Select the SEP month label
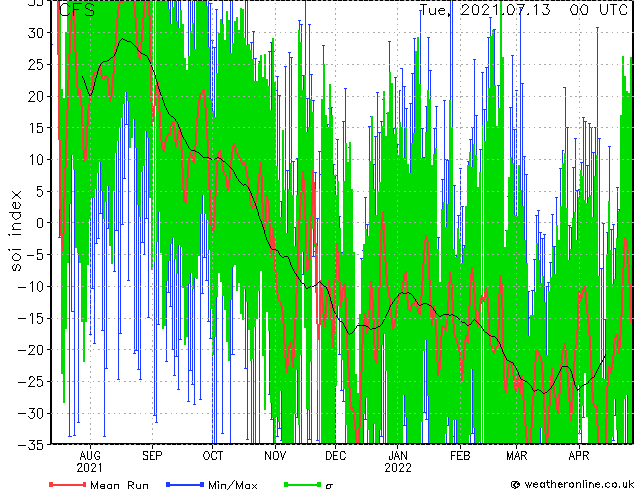The image size is (634, 490). [x=152, y=456]
